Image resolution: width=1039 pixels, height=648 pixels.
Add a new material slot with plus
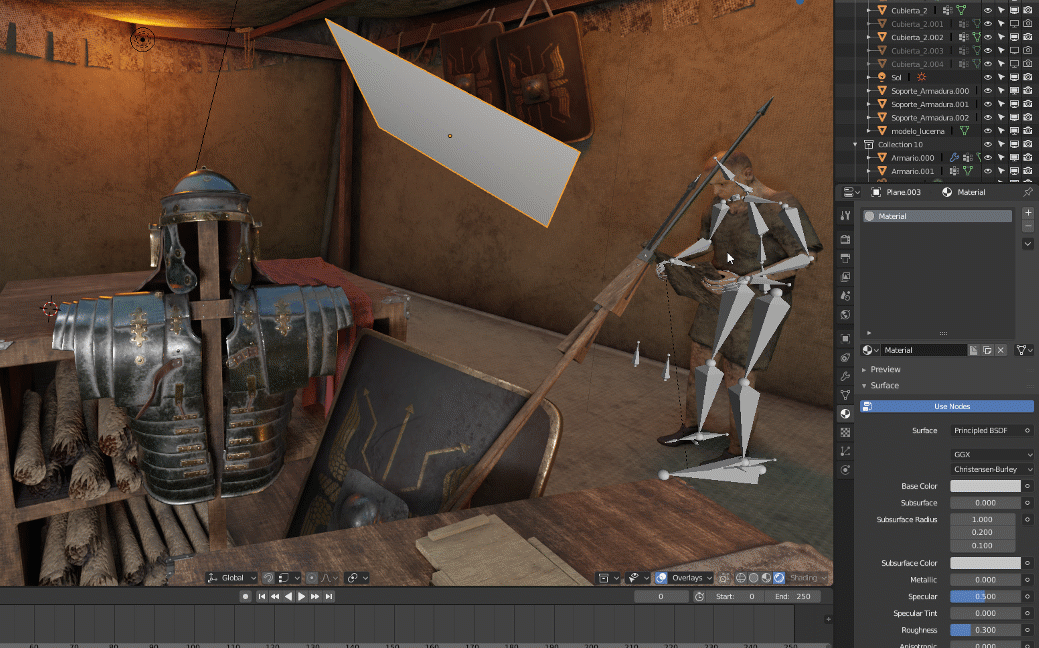pos(1028,213)
